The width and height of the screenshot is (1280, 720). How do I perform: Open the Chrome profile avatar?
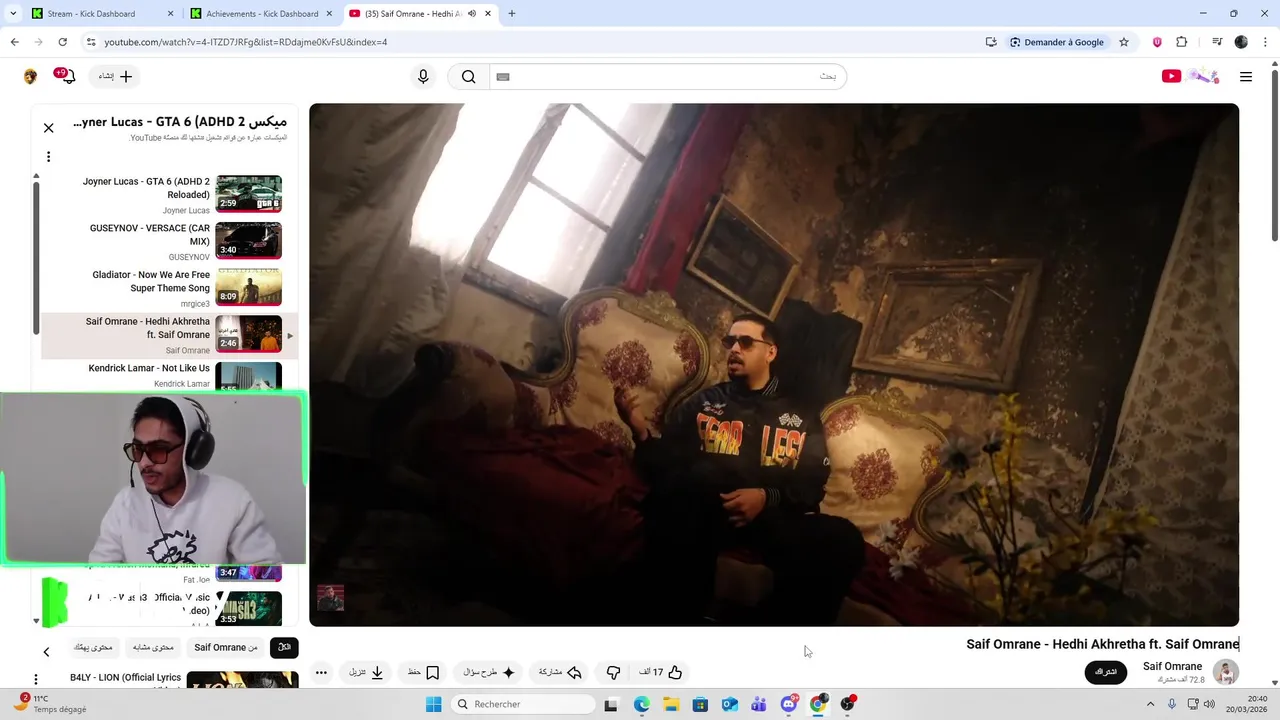[x=1241, y=42]
